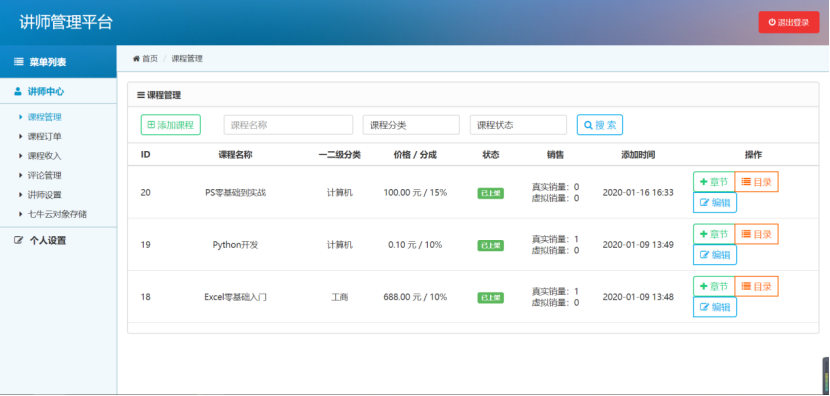Click 章节 button for Excel零基础入门

point(714,286)
